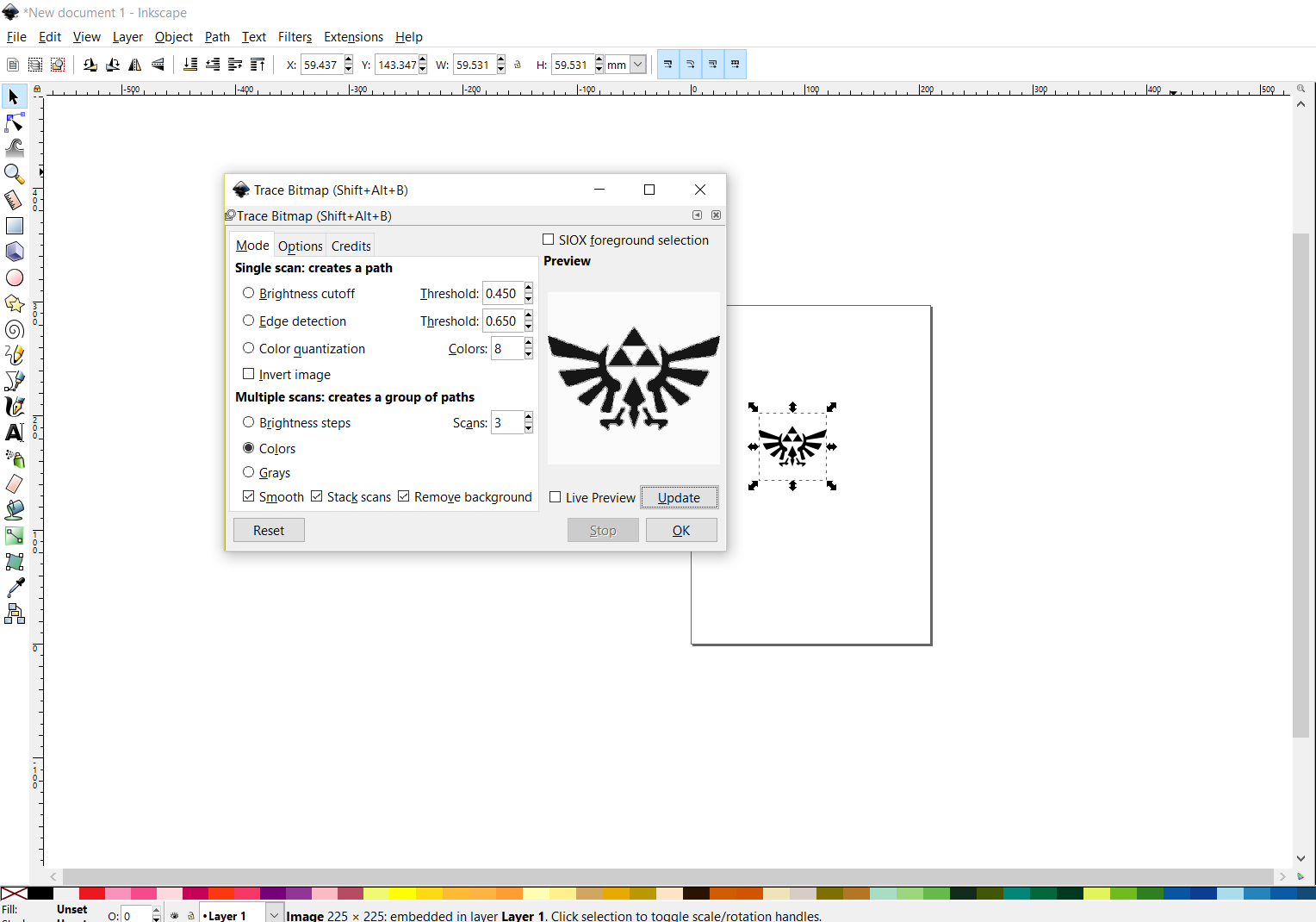1316x922 pixels.
Task: Switch to the Options tab
Action: coord(301,246)
